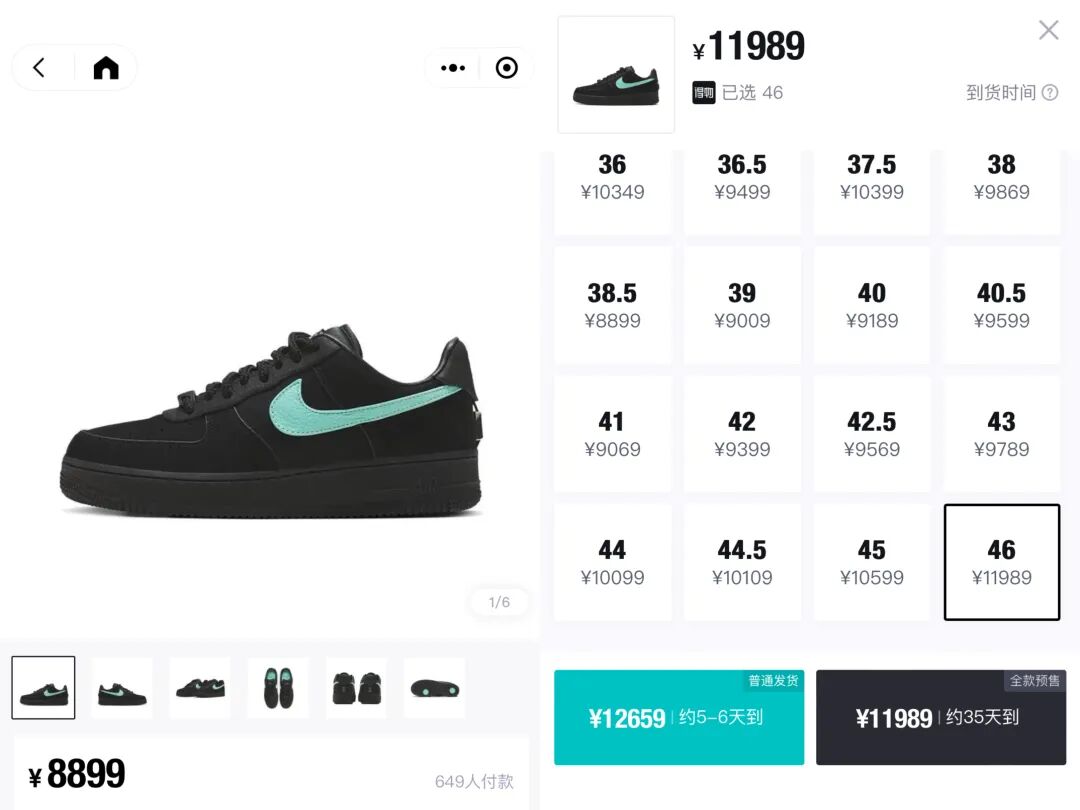Screen dimensions: 1080x810
Task: Open the product preview image beside price
Action: [x=616, y=74]
